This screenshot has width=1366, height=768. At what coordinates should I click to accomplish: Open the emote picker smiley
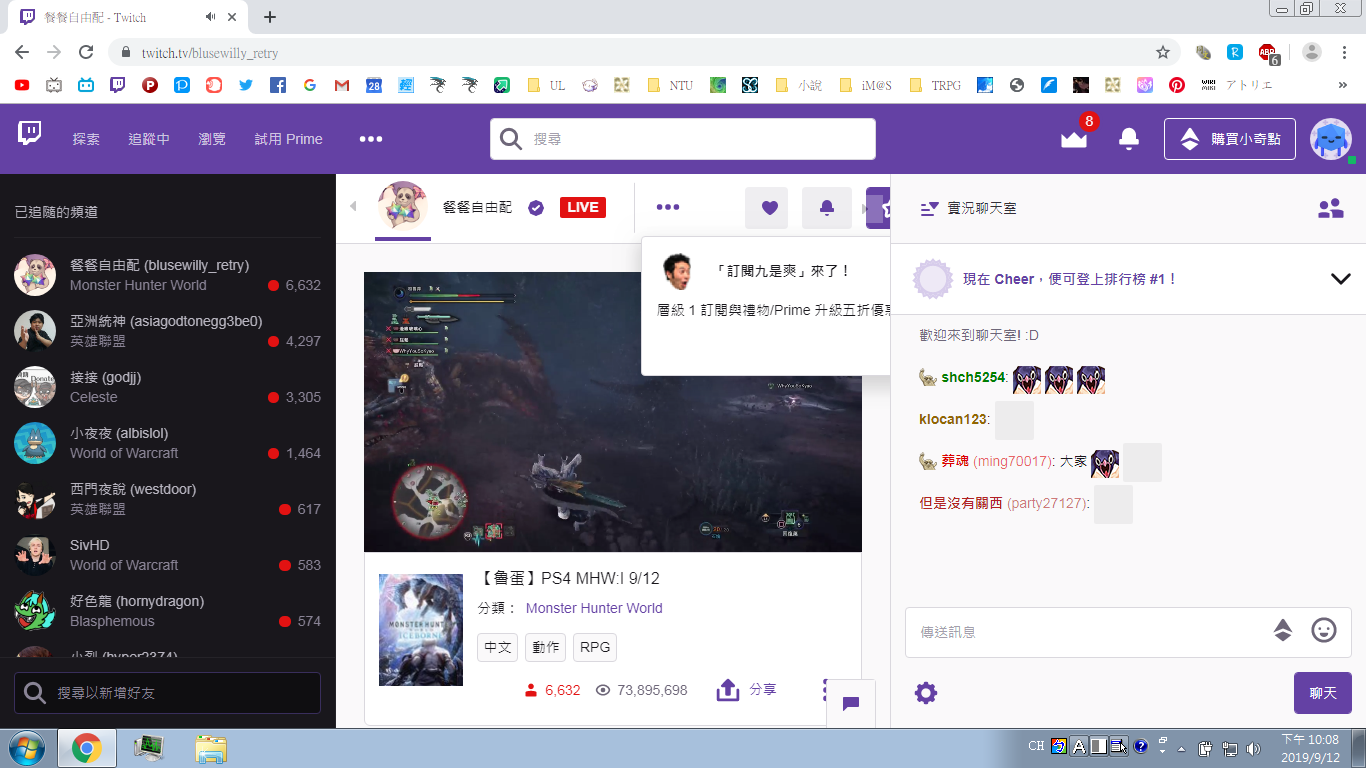coord(1324,630)
